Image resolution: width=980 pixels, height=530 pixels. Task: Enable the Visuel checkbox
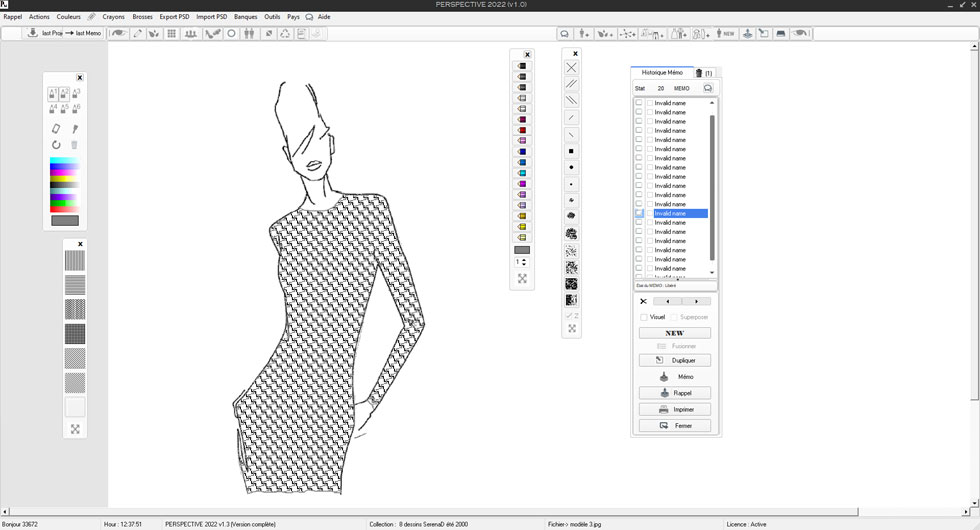[644, 317]
